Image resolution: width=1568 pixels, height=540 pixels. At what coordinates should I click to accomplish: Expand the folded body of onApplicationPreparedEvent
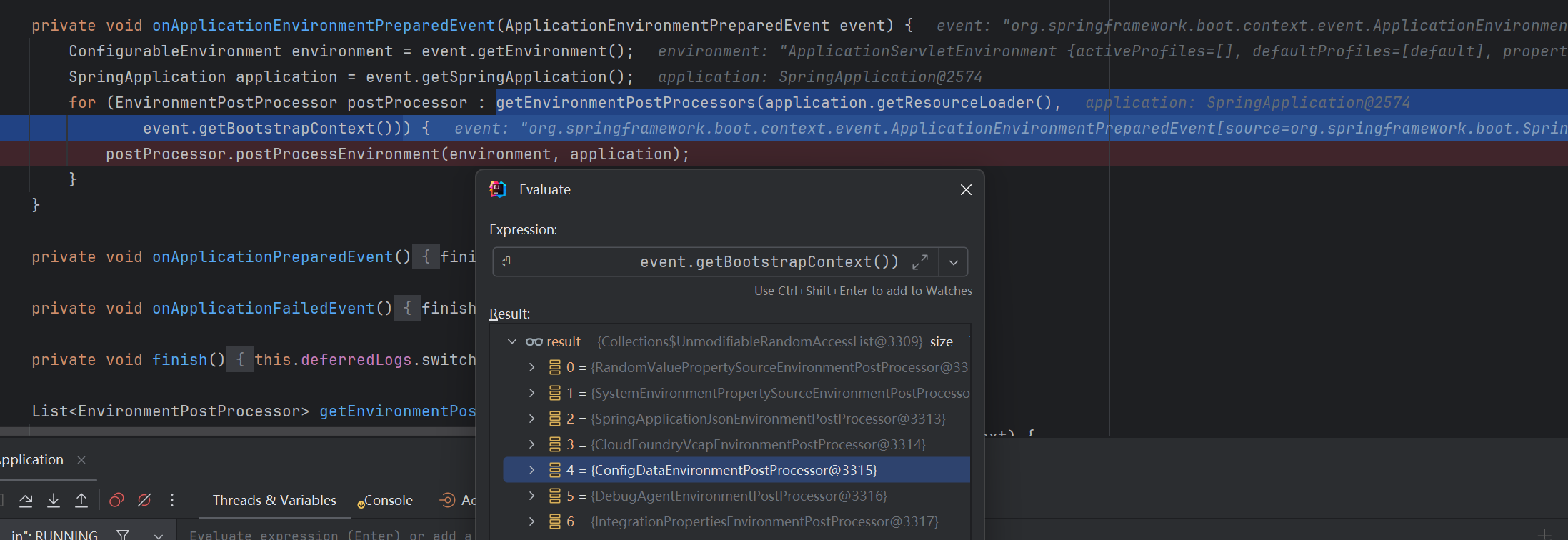click(x=426, y=257)
